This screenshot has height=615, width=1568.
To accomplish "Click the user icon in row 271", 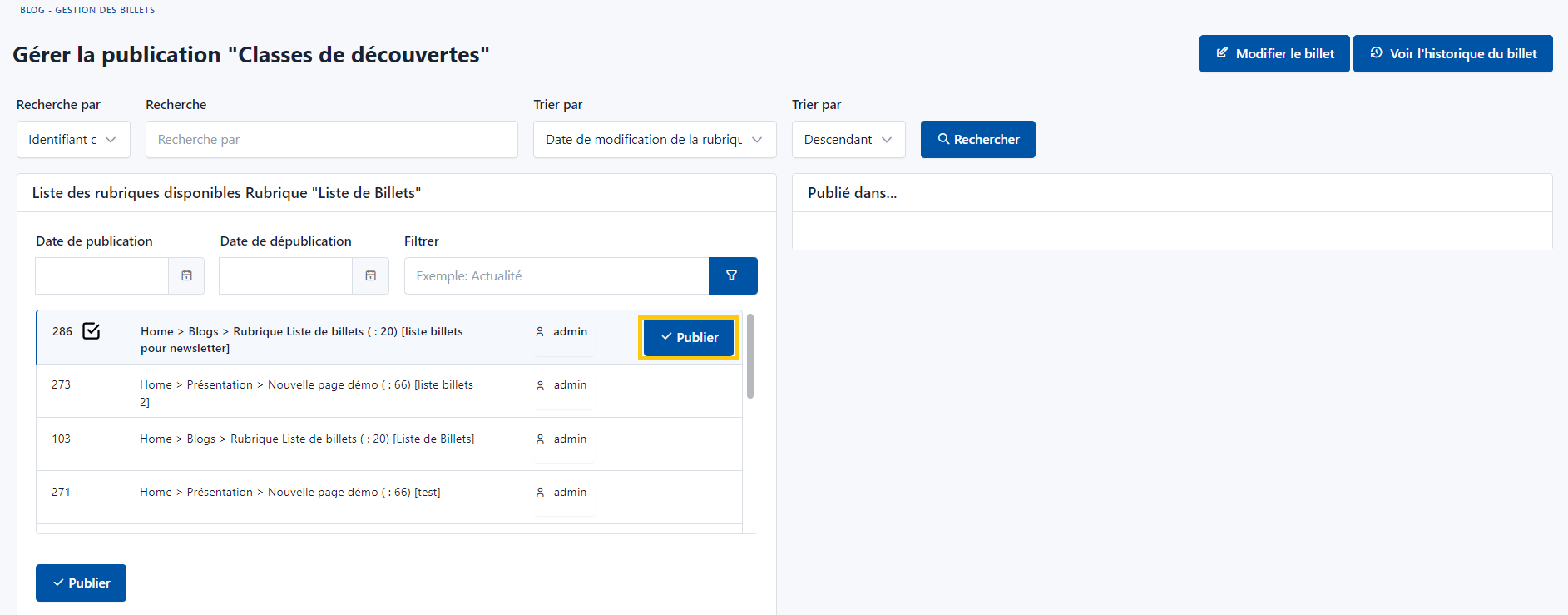I will click(x=540, y=493).
